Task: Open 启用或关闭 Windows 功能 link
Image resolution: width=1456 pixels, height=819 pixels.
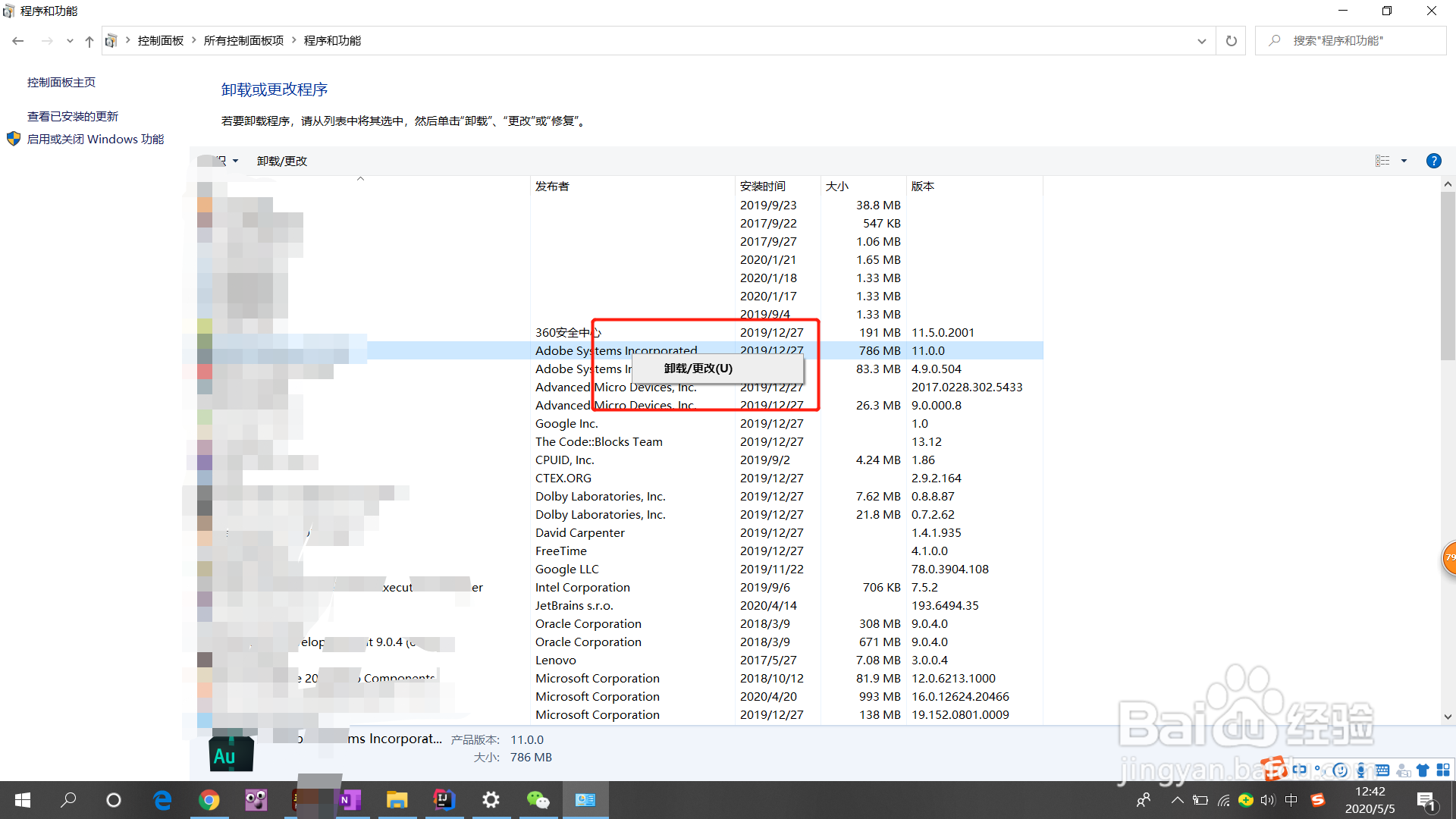Action: 96,139
